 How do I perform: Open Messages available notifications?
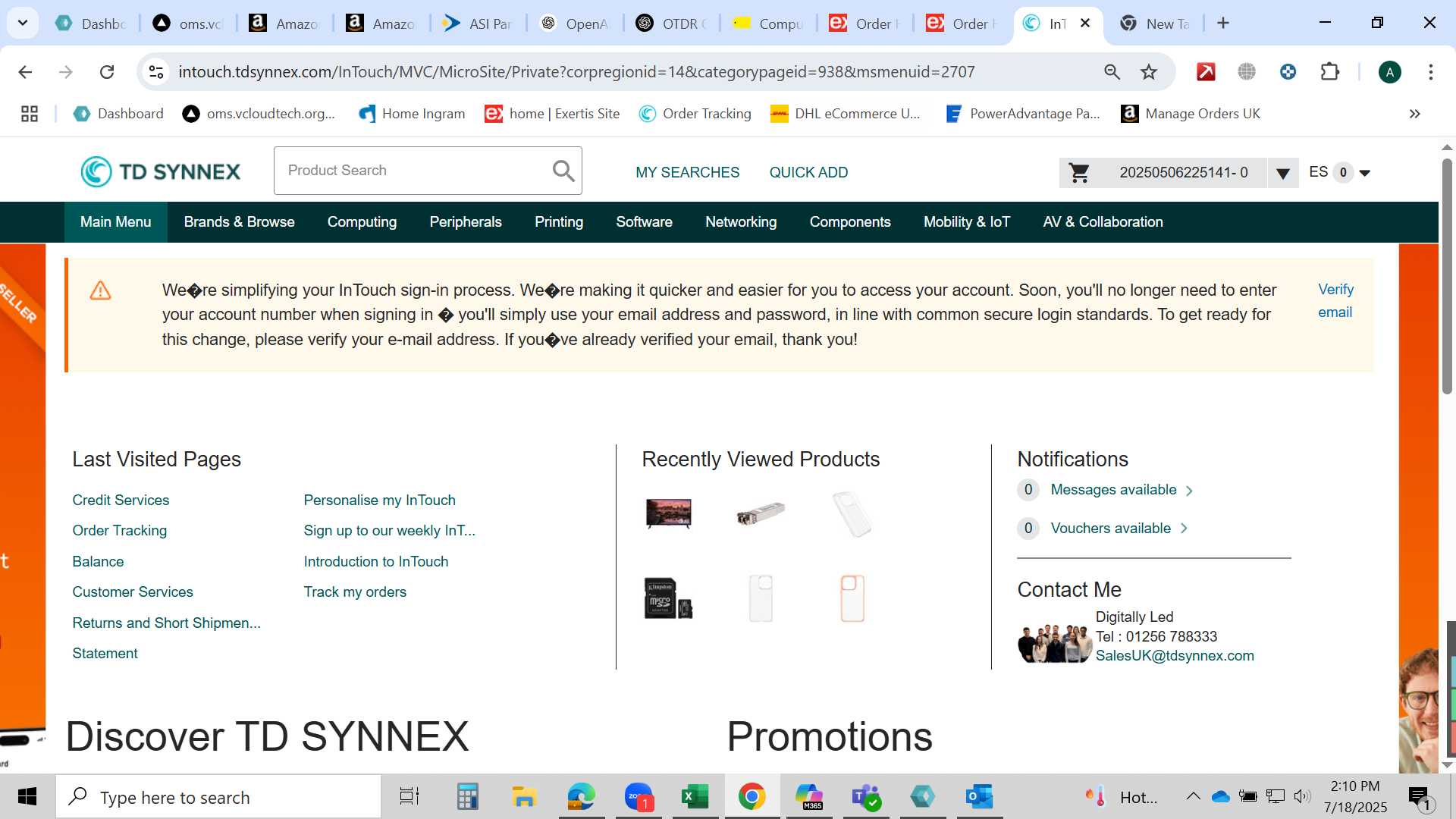pyautogui.click(x=1113, y=490)
